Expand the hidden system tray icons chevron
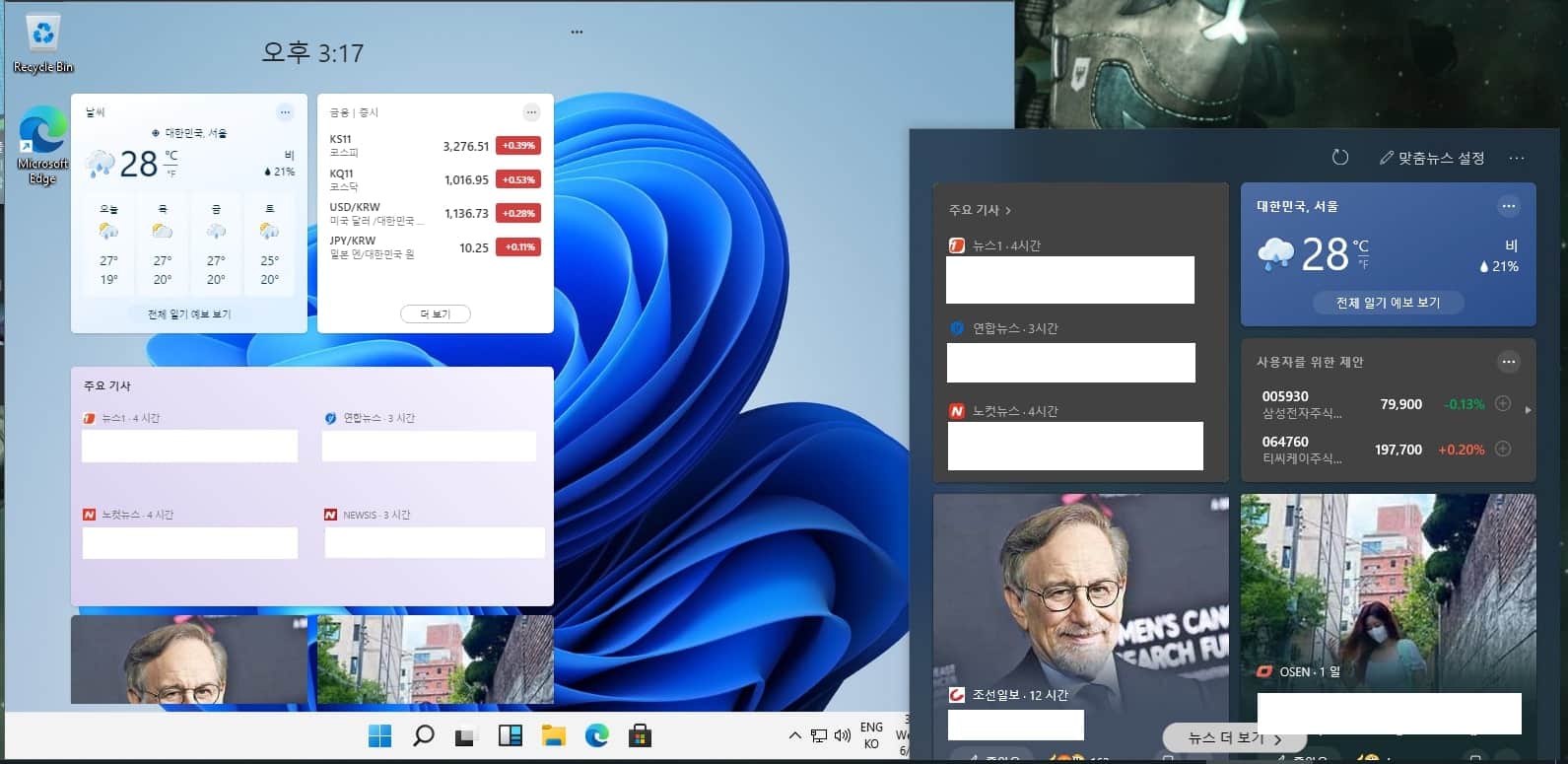The image size is (1568, 764). pos(794,735)
